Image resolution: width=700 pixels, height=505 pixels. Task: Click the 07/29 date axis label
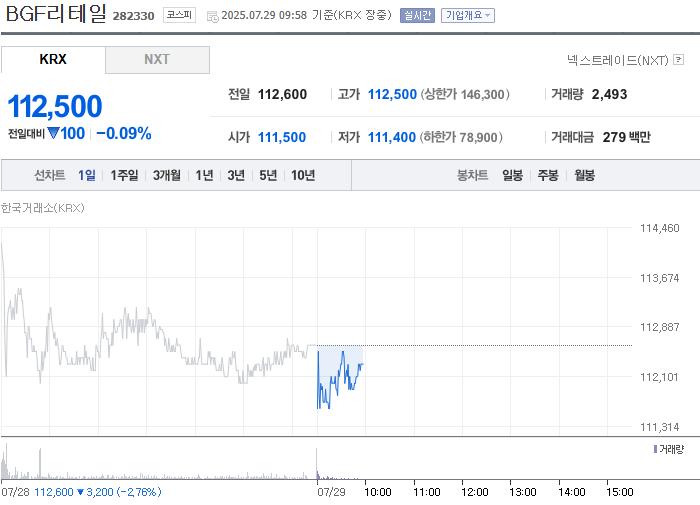331,492
